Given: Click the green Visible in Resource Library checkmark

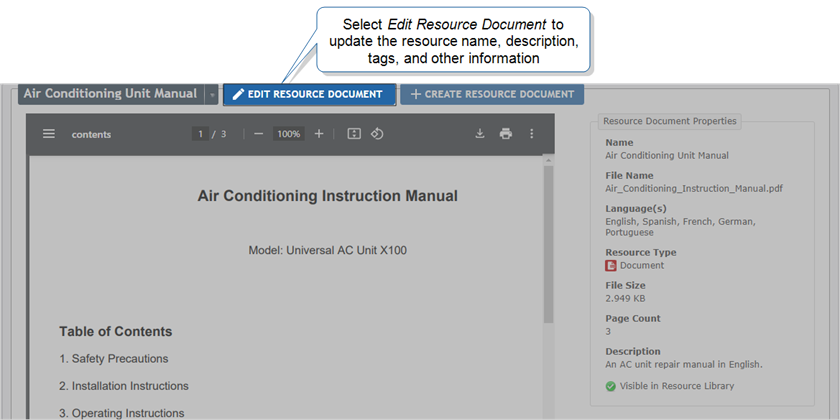Looking at the screenshot, I should point(611,386).
